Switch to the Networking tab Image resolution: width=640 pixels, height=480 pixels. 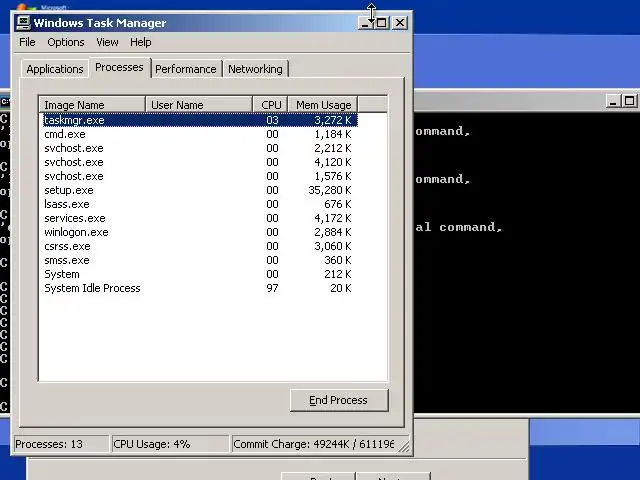coord(255,69)
